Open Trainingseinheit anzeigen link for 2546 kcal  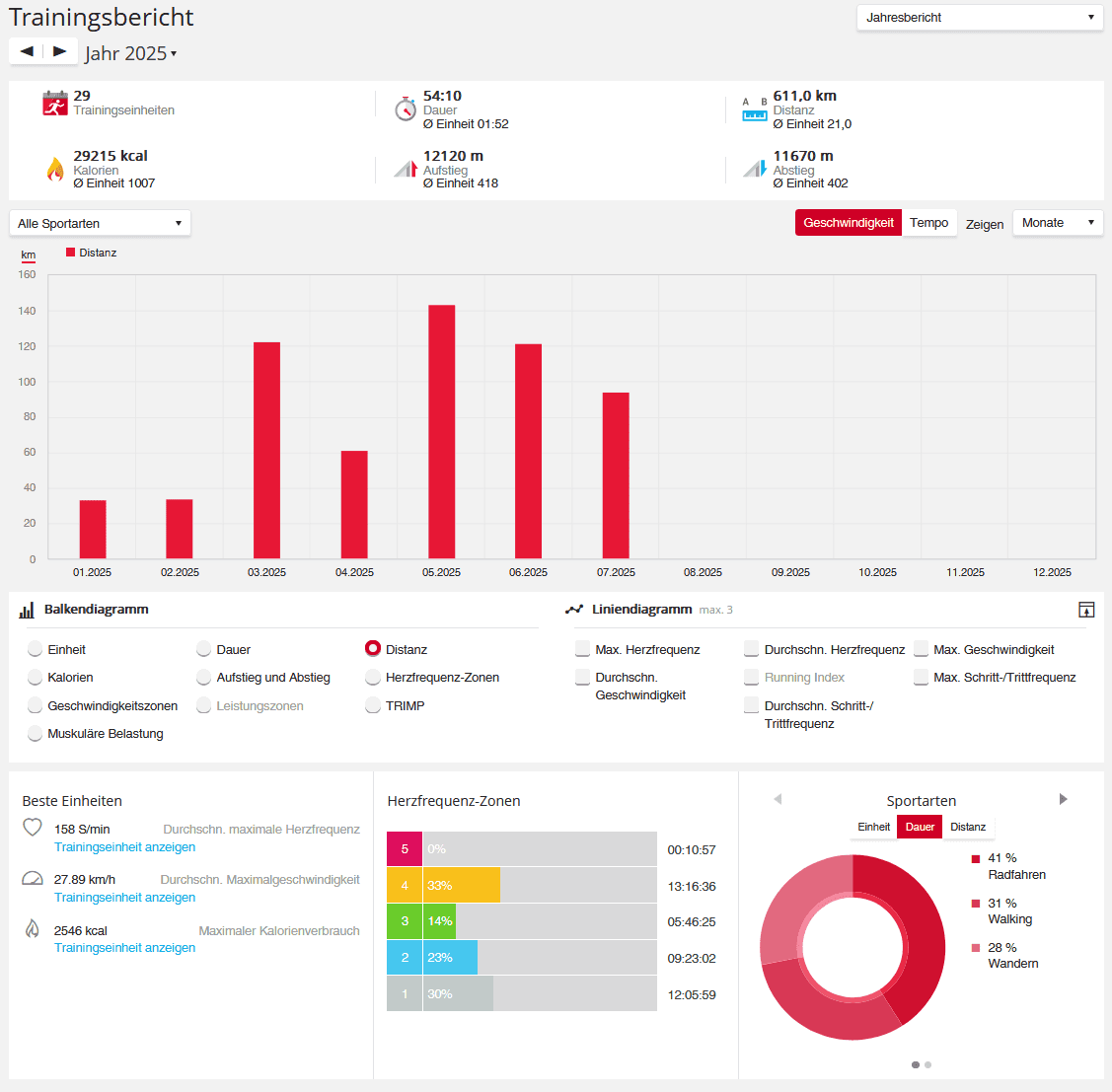coord(124,948)
